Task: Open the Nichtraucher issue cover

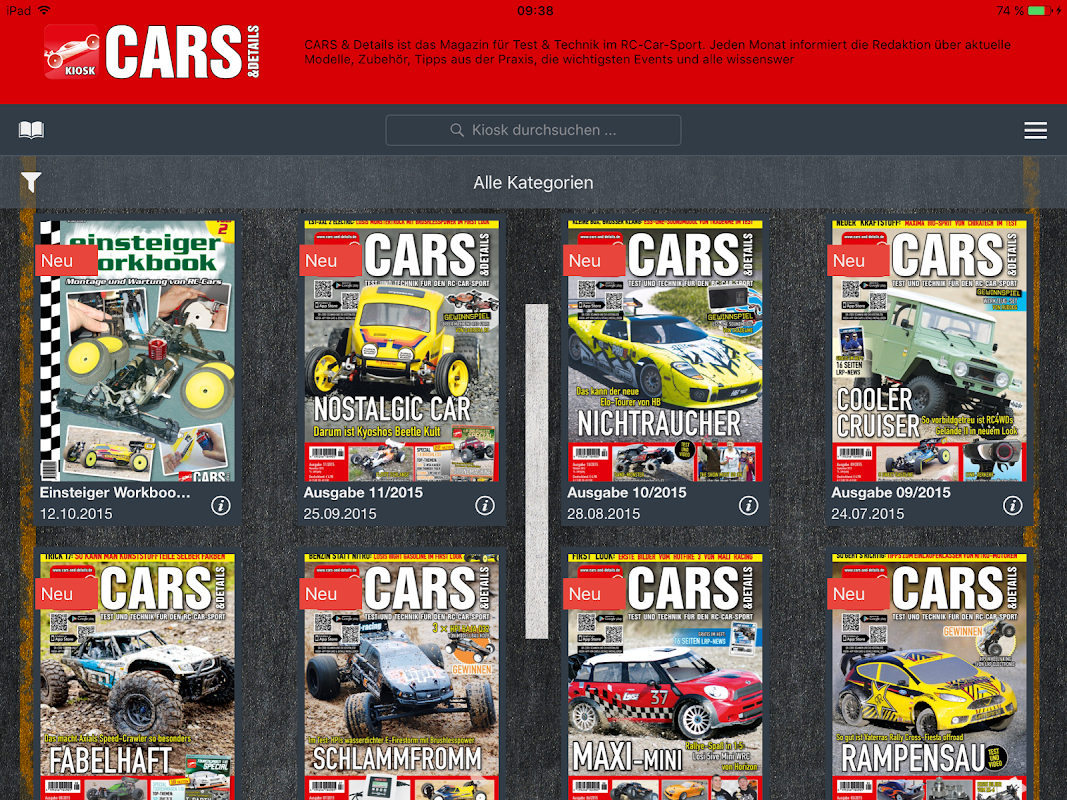Action: coord(665,350)
